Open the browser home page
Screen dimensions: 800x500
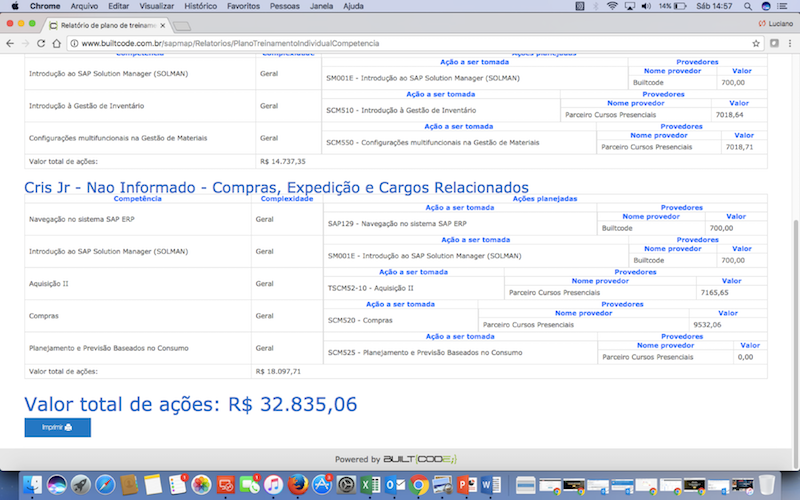(x=57, y=43)
